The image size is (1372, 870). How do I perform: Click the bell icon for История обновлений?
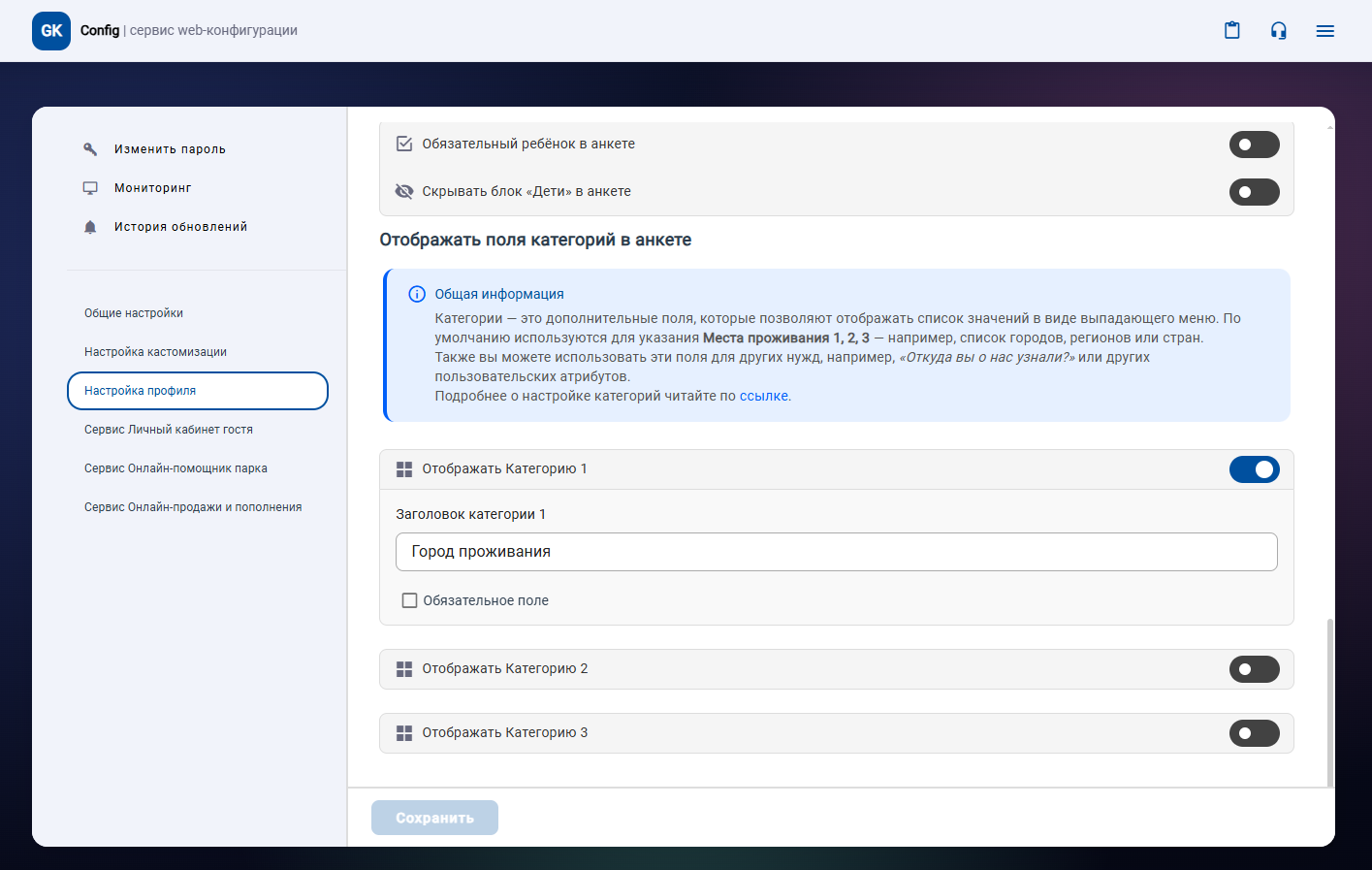click(90, 227)
